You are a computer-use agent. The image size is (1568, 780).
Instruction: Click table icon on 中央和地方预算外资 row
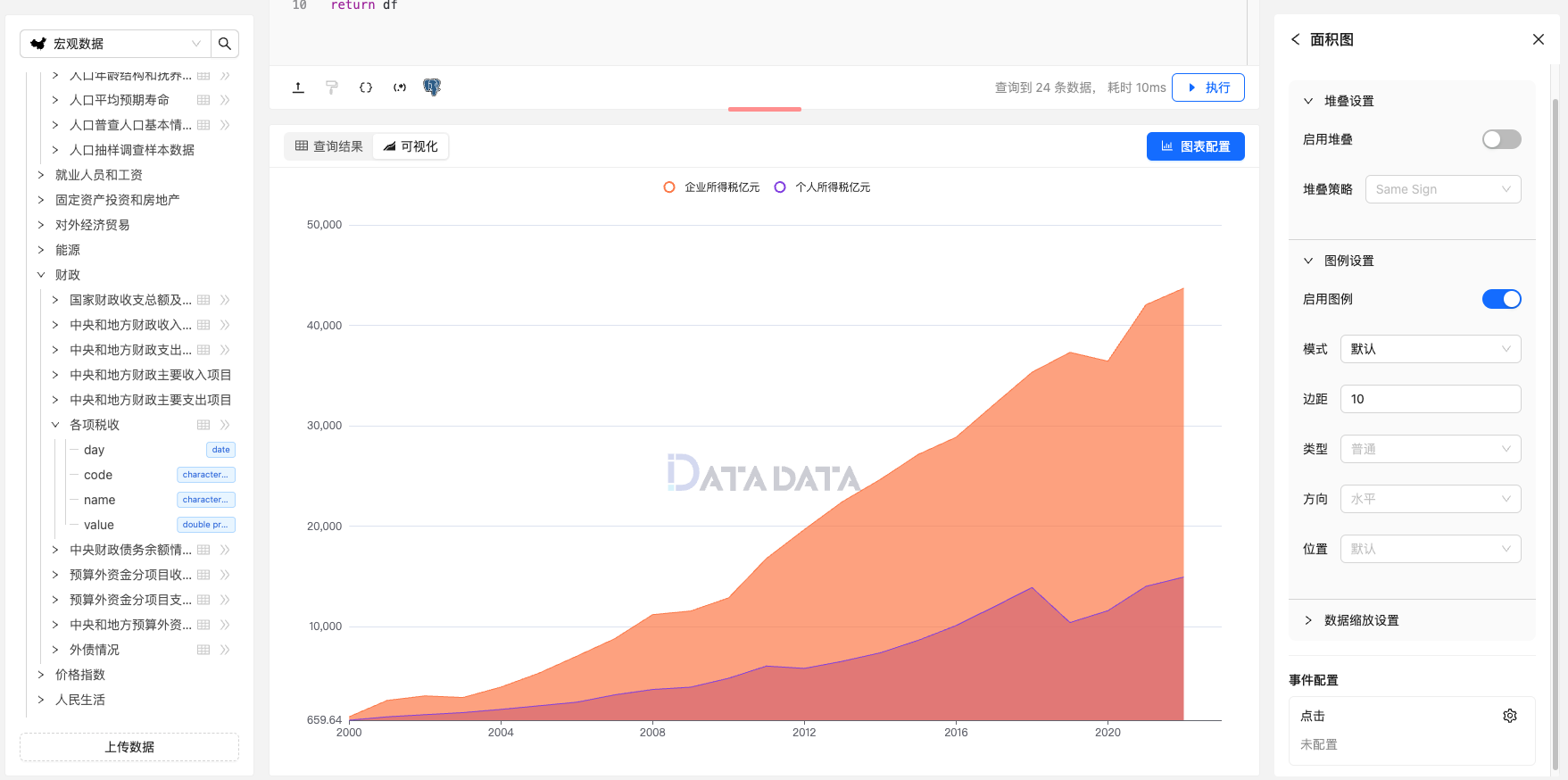(203, 625)
